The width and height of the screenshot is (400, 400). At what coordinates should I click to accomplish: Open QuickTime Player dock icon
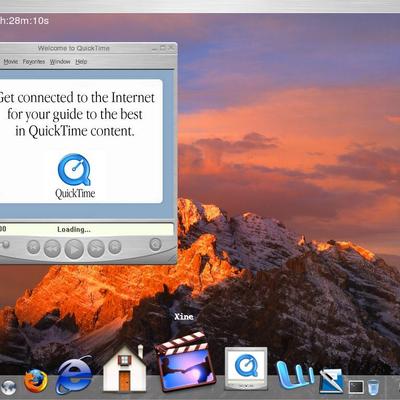[x=246, y=368]
